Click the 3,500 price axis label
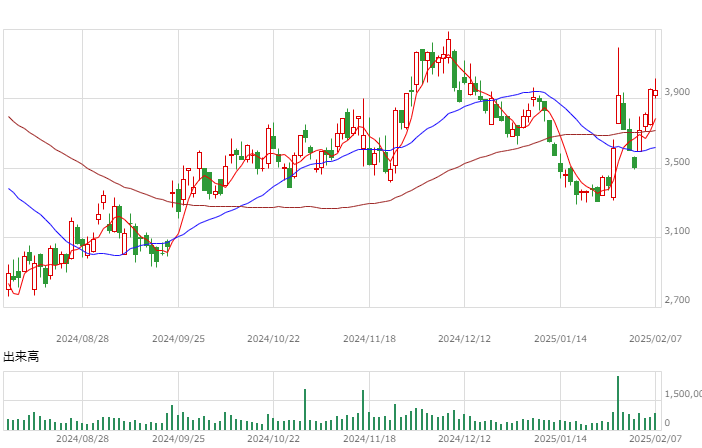 (677, 162)
